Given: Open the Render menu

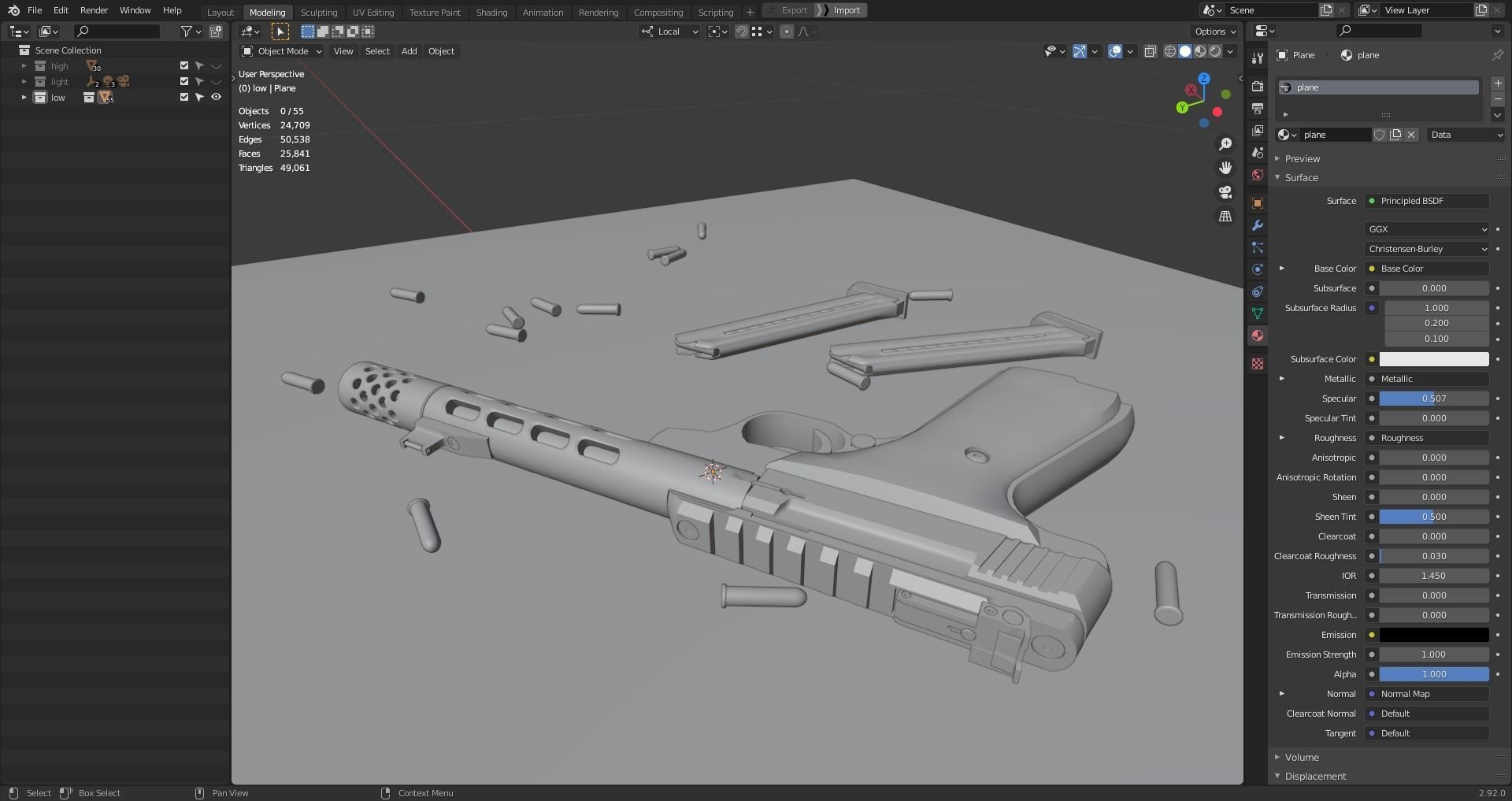Looking at the screenshot, I should tap(94, 10).
